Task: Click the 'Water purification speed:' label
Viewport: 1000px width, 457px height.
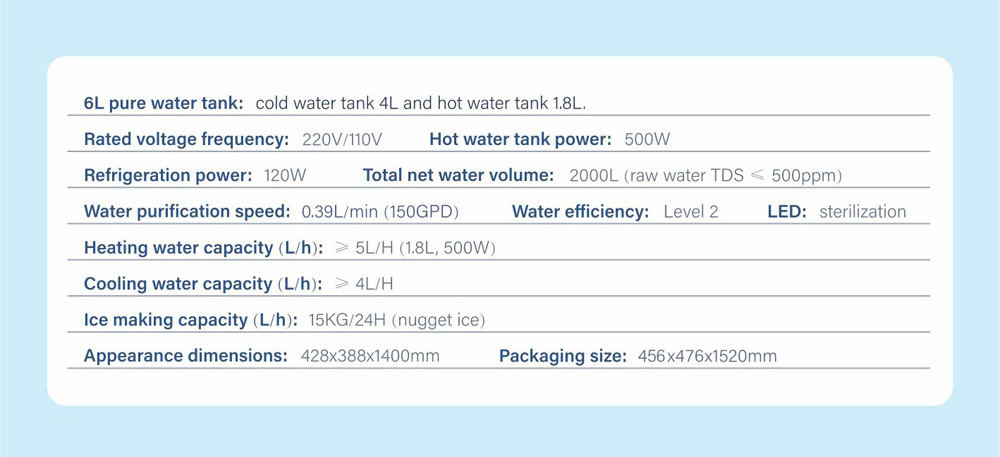Action: (x=187, y=211)
